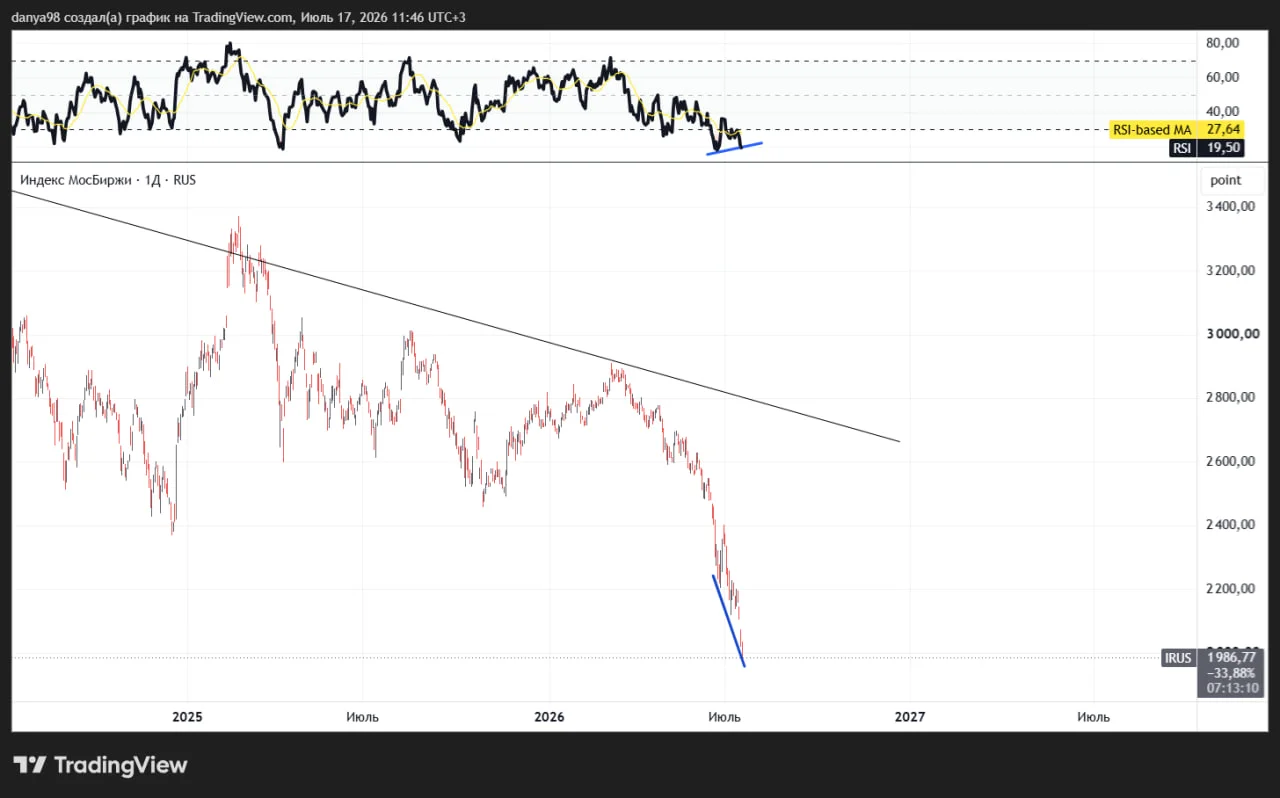Click the 2025 label on time axis
Screen dimensions: 1280x798
(x=188, y=716)
